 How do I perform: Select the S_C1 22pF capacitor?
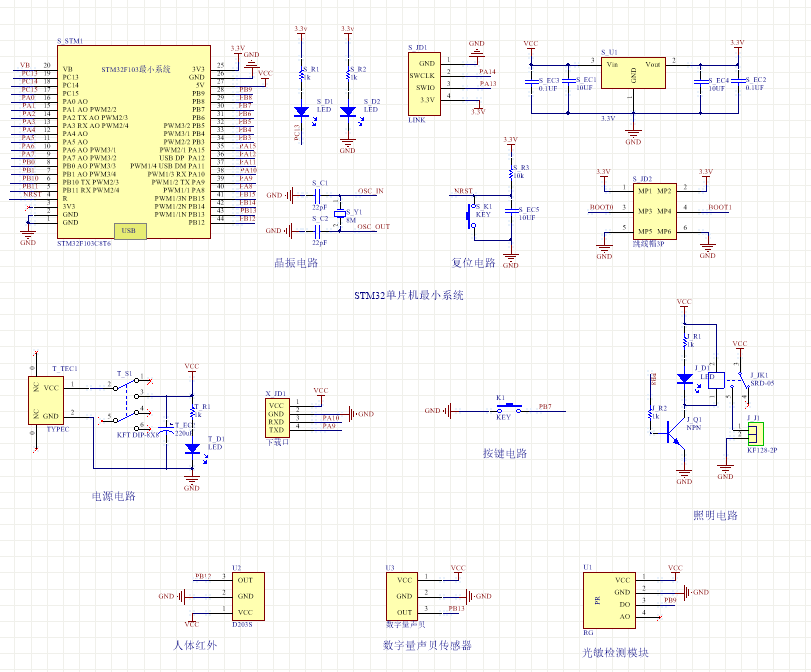pyautogui.click(x=318, y=196)
